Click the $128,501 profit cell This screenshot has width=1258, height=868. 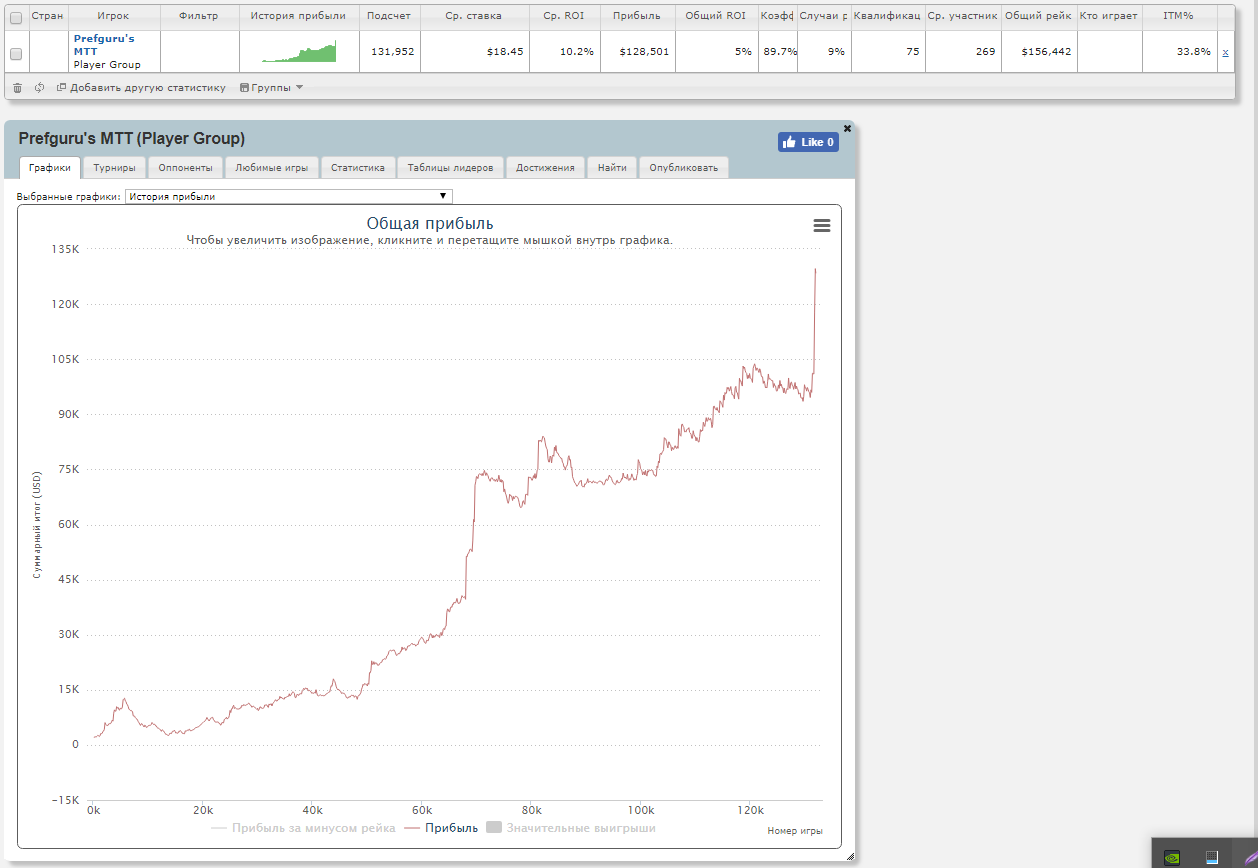[638, 52]
